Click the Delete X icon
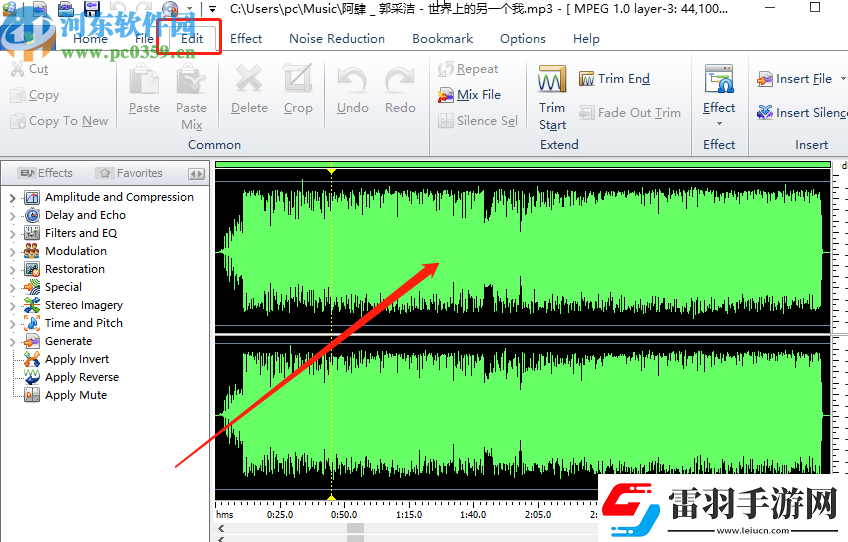This screenshot has height=542, width=848. [249, 80]
